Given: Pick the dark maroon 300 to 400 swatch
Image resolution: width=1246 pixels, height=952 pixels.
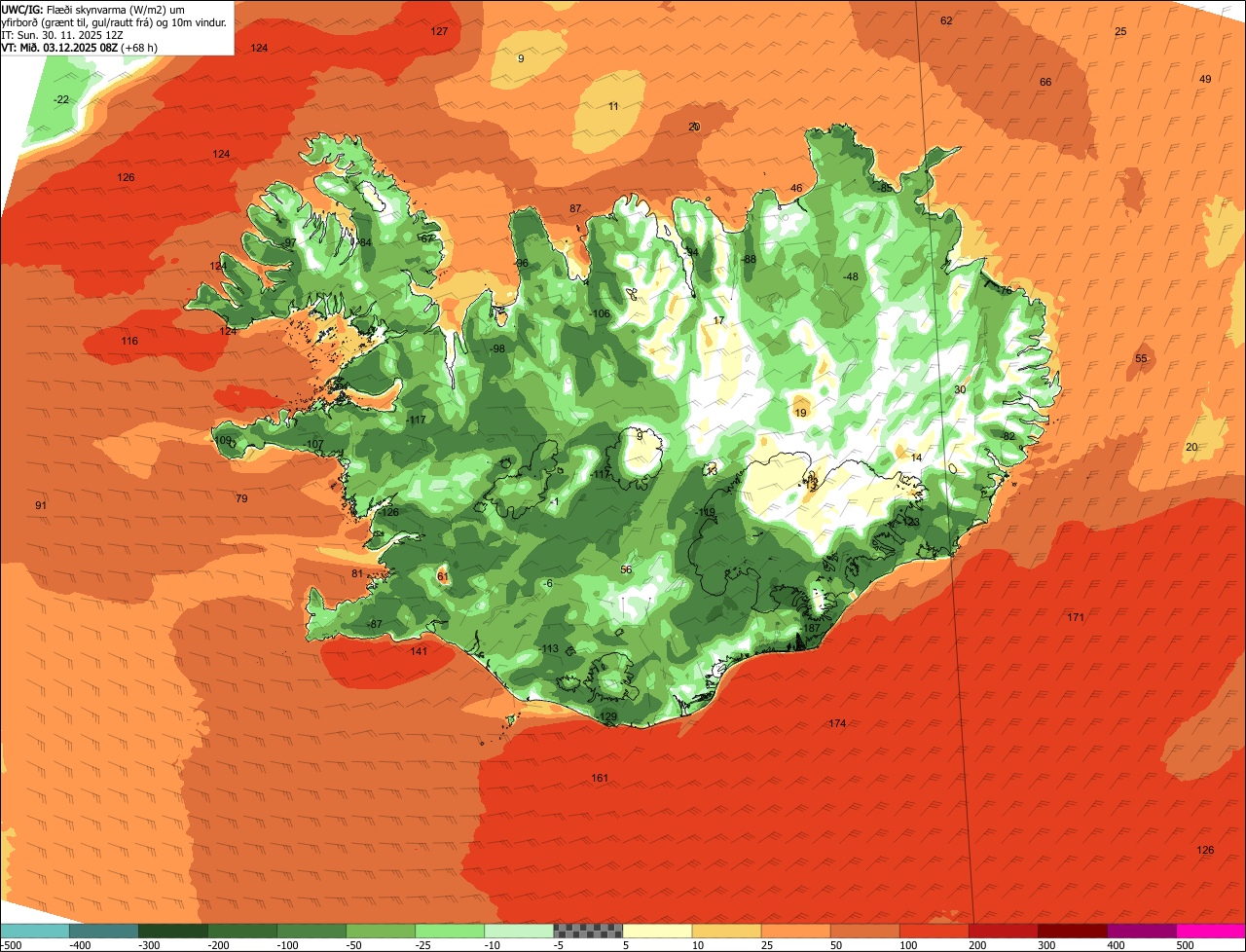Looking at the screenshot, I should coord(1071,931).
